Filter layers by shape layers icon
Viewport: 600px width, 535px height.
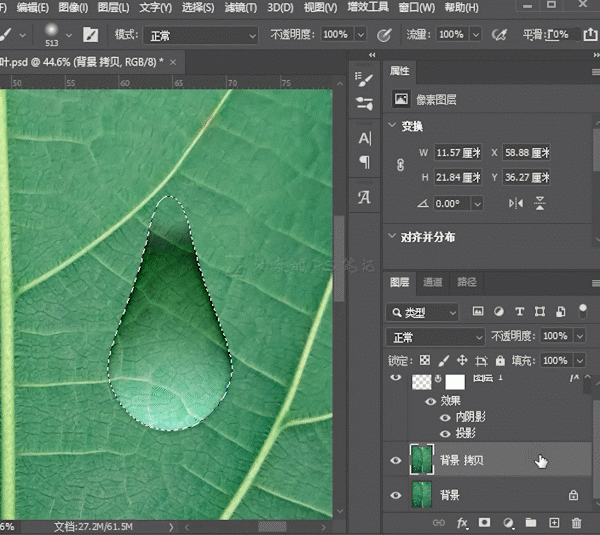point(540,312)
